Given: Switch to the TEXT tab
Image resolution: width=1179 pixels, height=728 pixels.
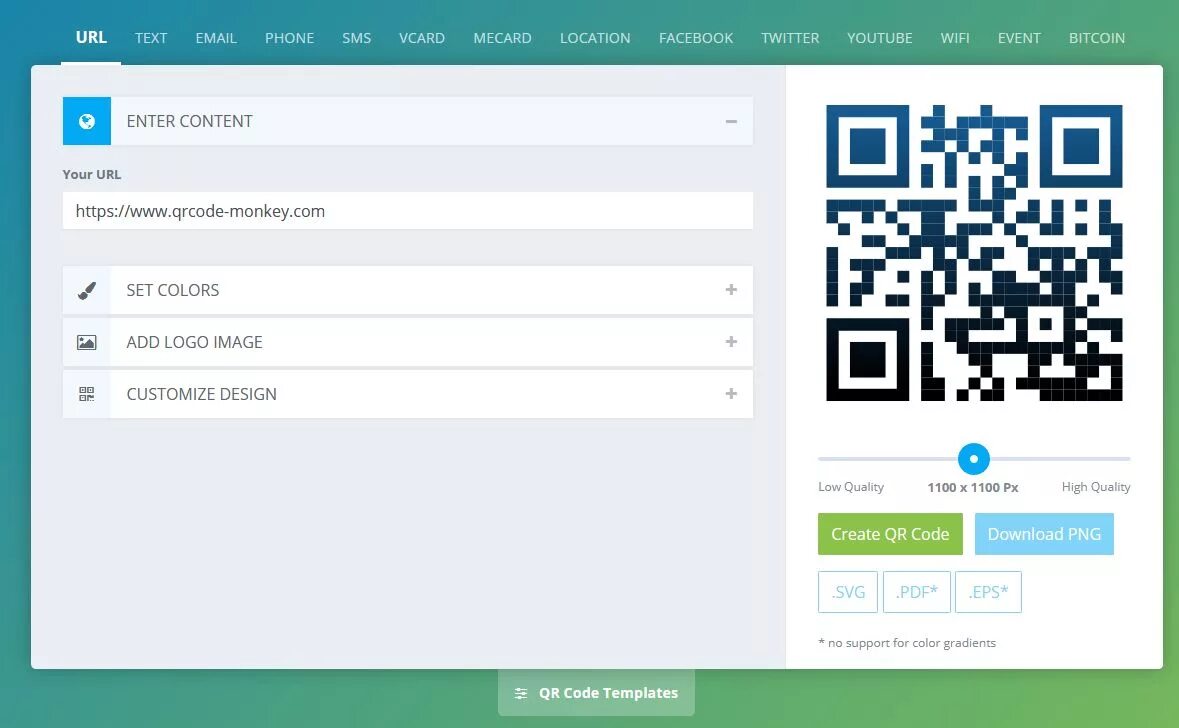Looking at the screenshot, I should pos(151,38).
